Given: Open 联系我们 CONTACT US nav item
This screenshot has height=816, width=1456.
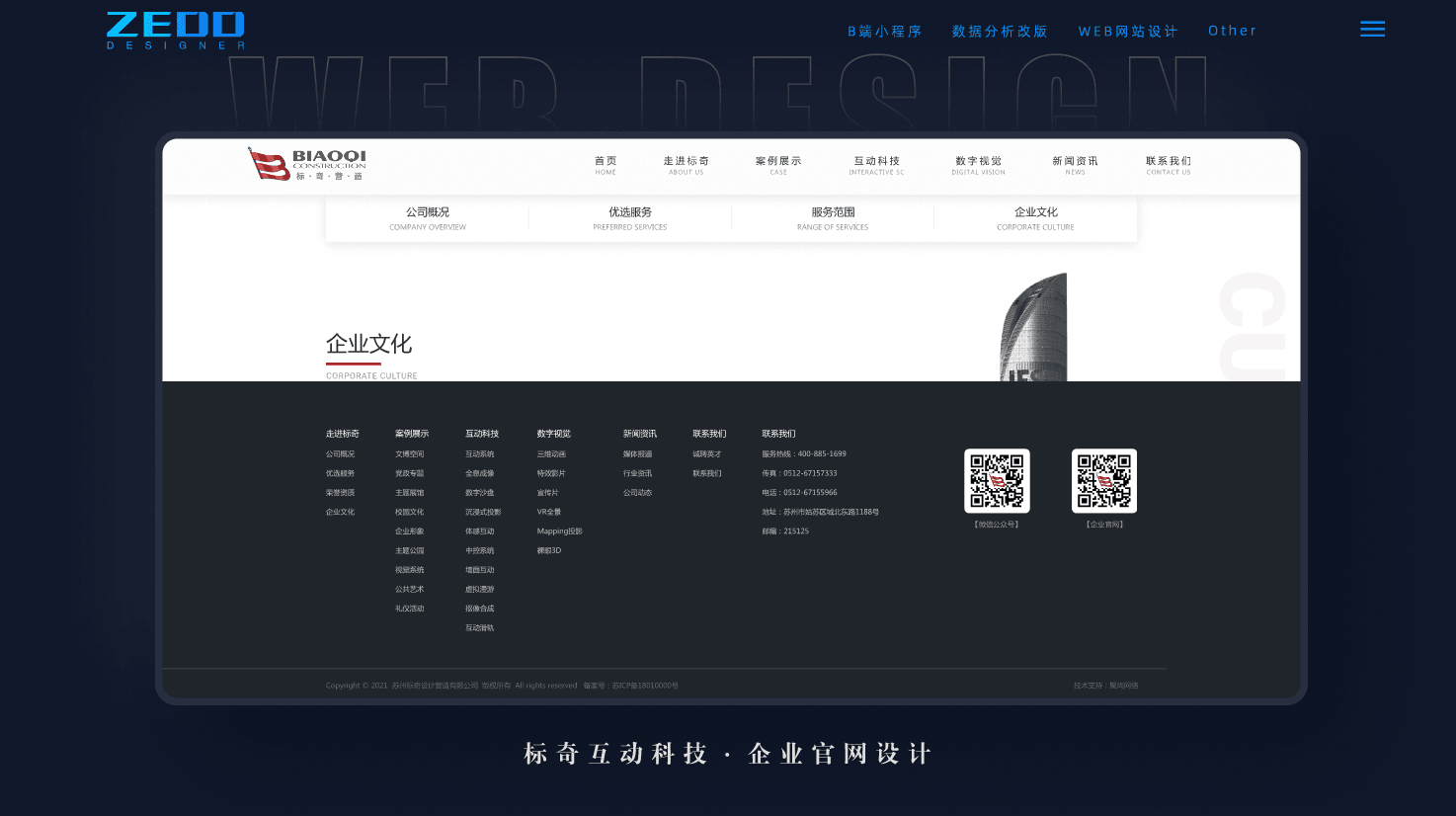Looking at the screenshot, I should (1169, 165).
